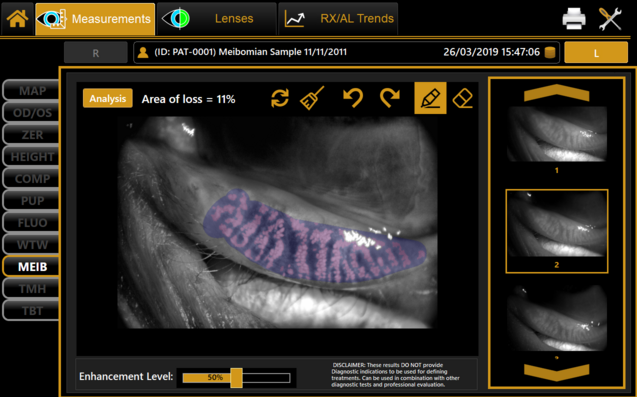The height and width of the screenshot is (397, 637).
Task: Select thumbnail image 1
Action: click(557, 134)
